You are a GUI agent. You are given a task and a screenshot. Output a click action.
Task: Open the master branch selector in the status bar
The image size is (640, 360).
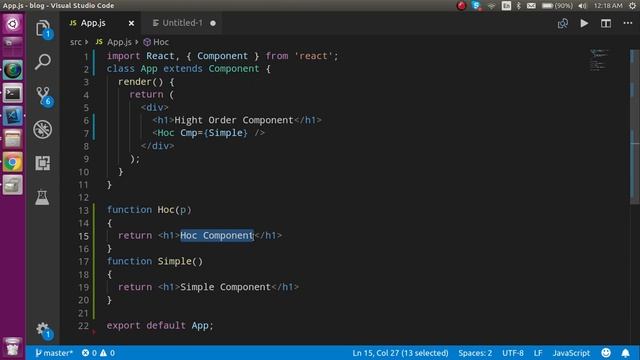53,353
